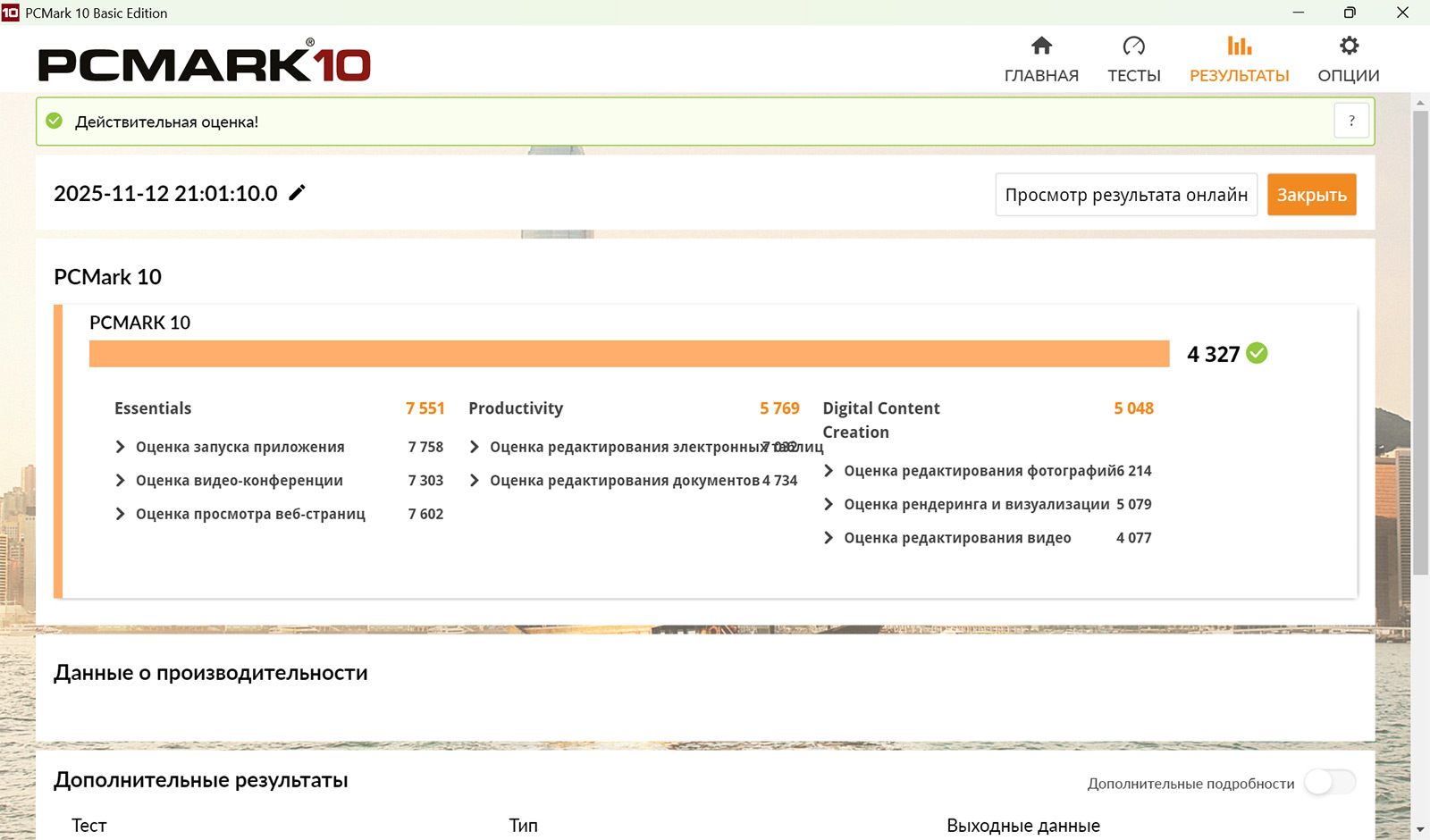Open the Тесты gauge icon
1430x840 pixels.
point(1133,46)
